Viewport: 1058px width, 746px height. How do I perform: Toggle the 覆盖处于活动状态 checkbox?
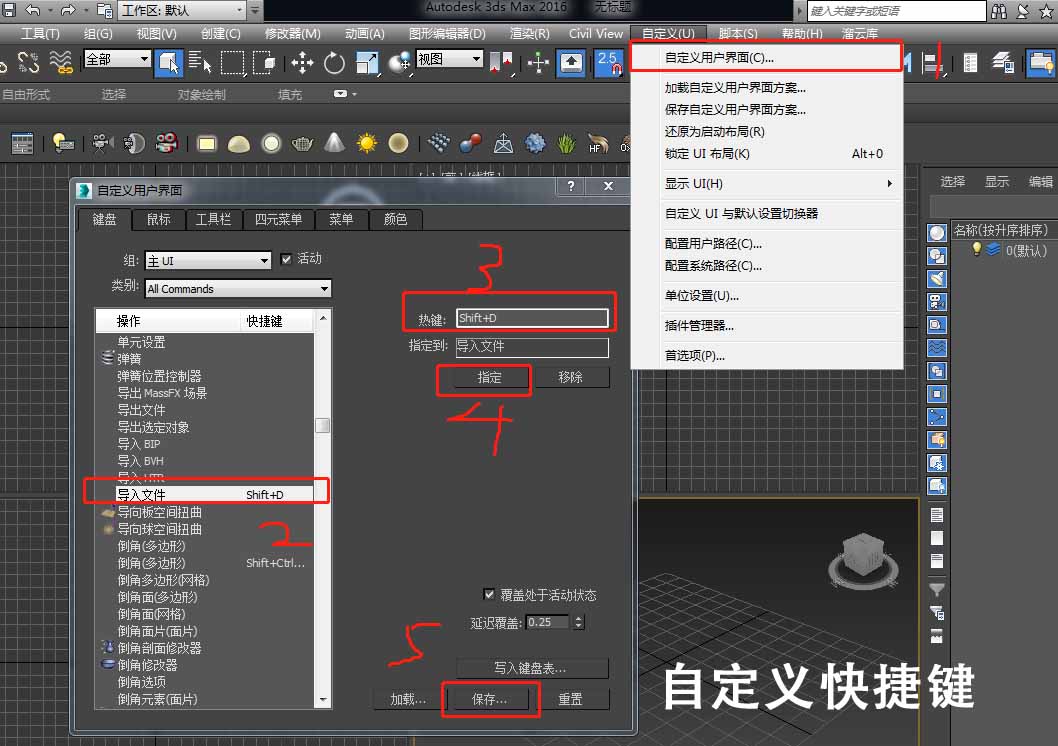tap(489, 595)
